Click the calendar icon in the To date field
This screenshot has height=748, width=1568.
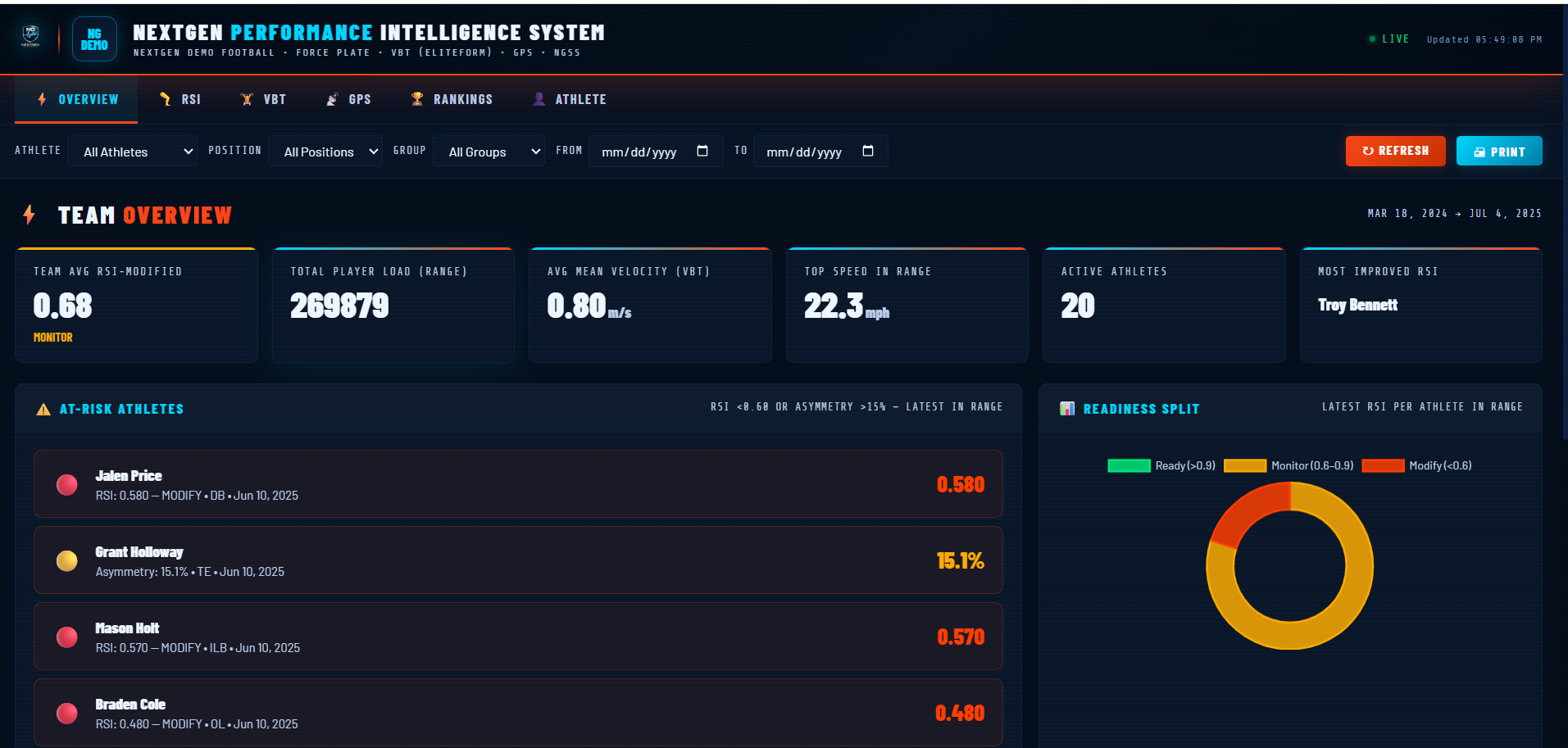868,151
